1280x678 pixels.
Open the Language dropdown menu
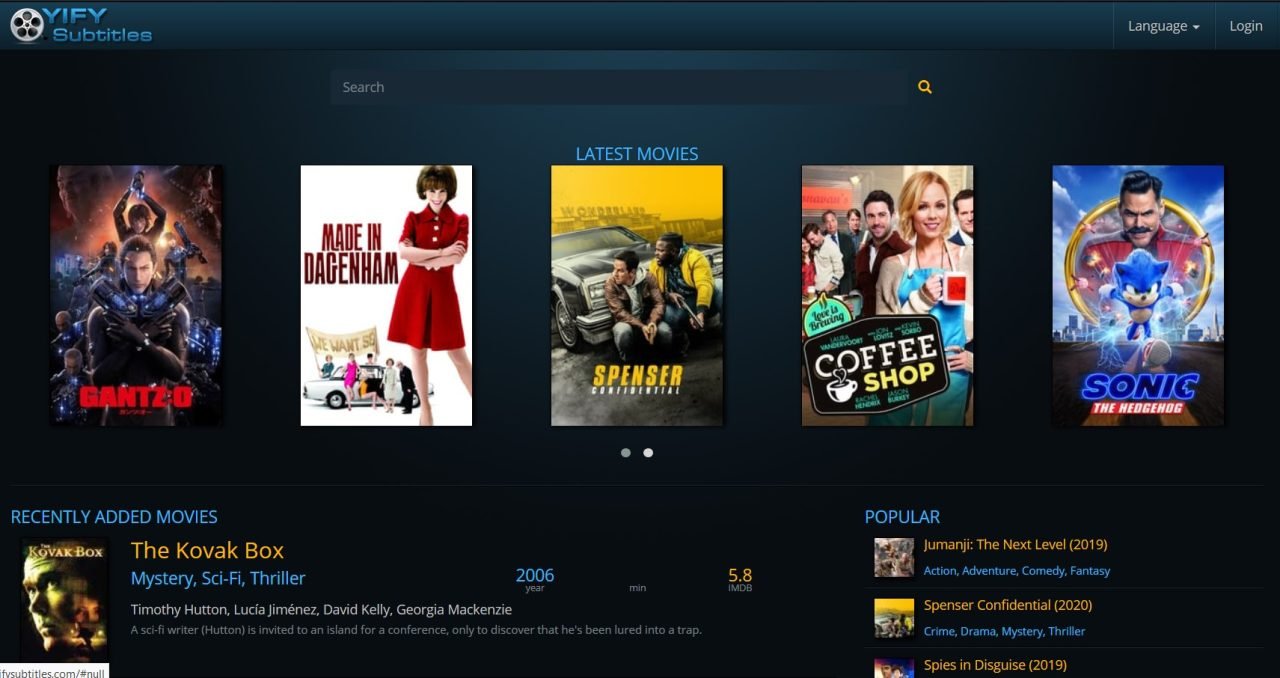[1163, 26]
